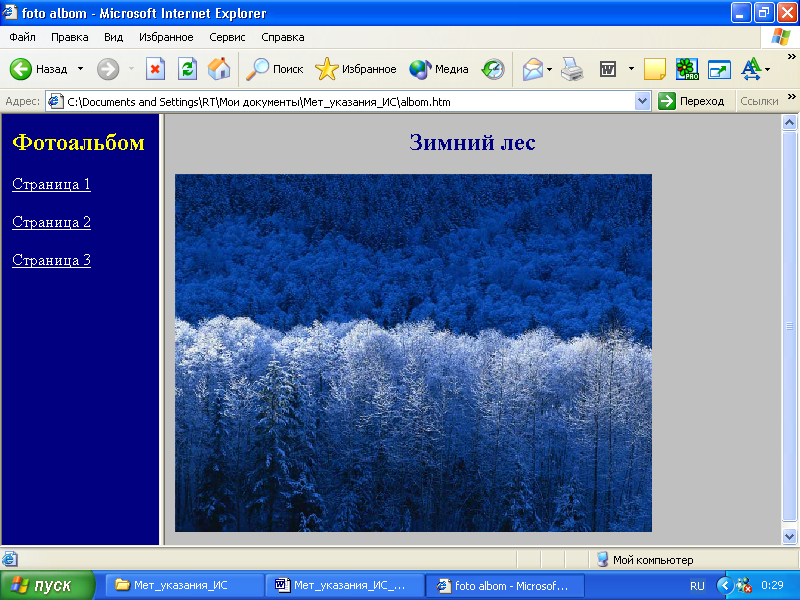This screenshot has width=800, height=600.
Task: Open the Избранное menu
Action: point(166,37)
